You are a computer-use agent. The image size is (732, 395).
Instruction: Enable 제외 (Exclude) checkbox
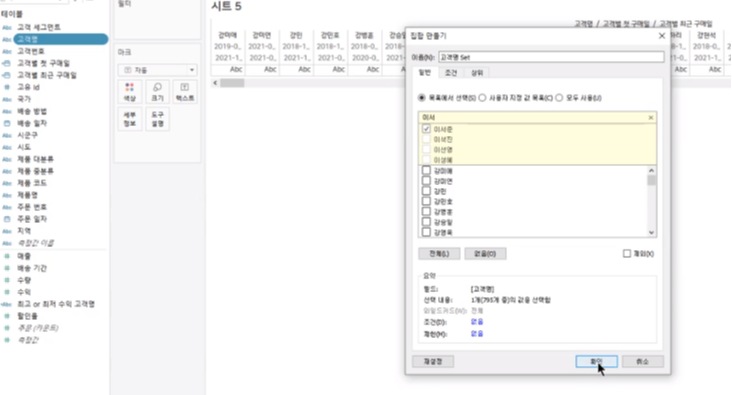[627, 254]
